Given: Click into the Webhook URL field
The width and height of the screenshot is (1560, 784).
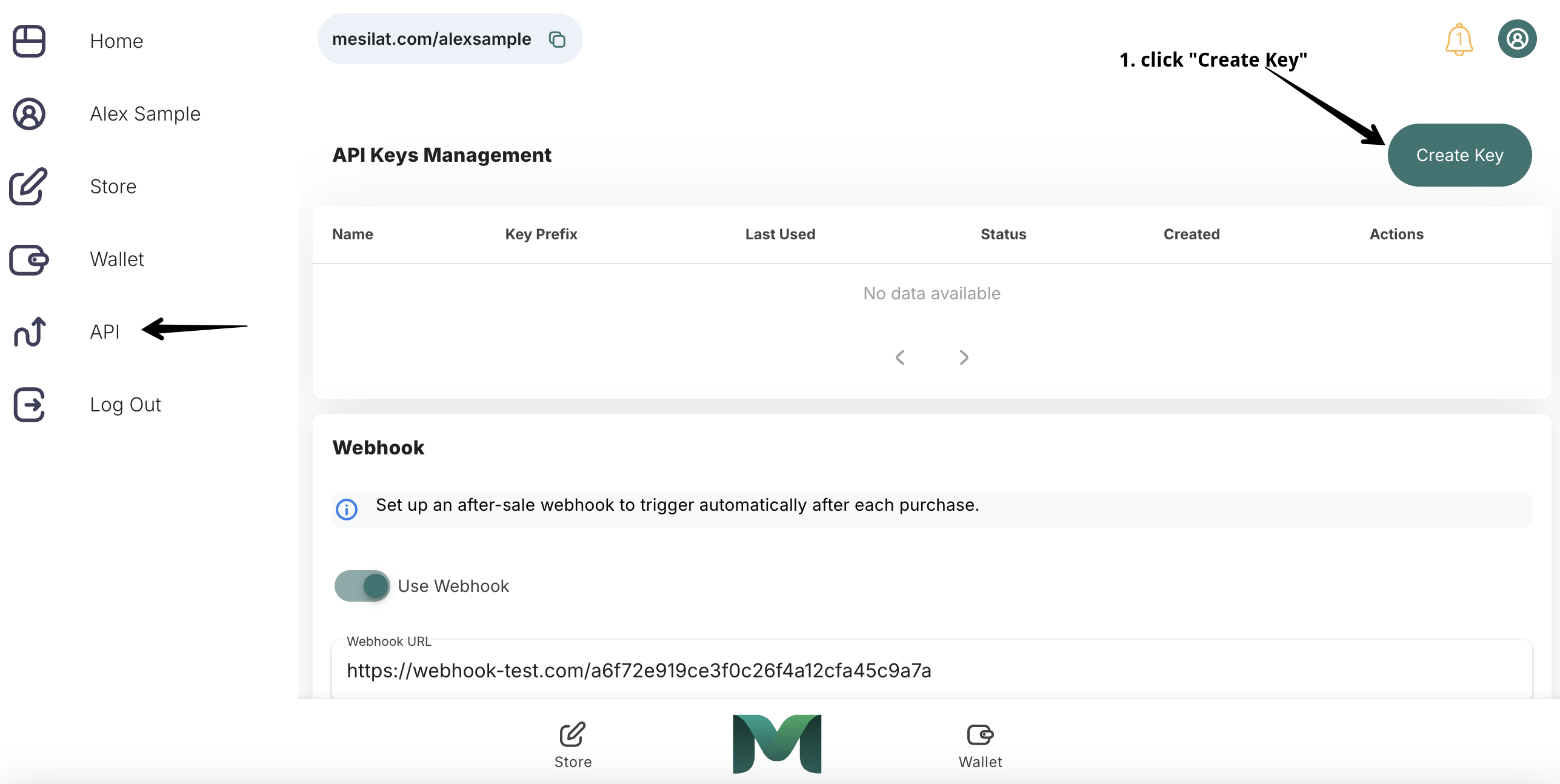Looking at the screenshot, I should point(931,671).
